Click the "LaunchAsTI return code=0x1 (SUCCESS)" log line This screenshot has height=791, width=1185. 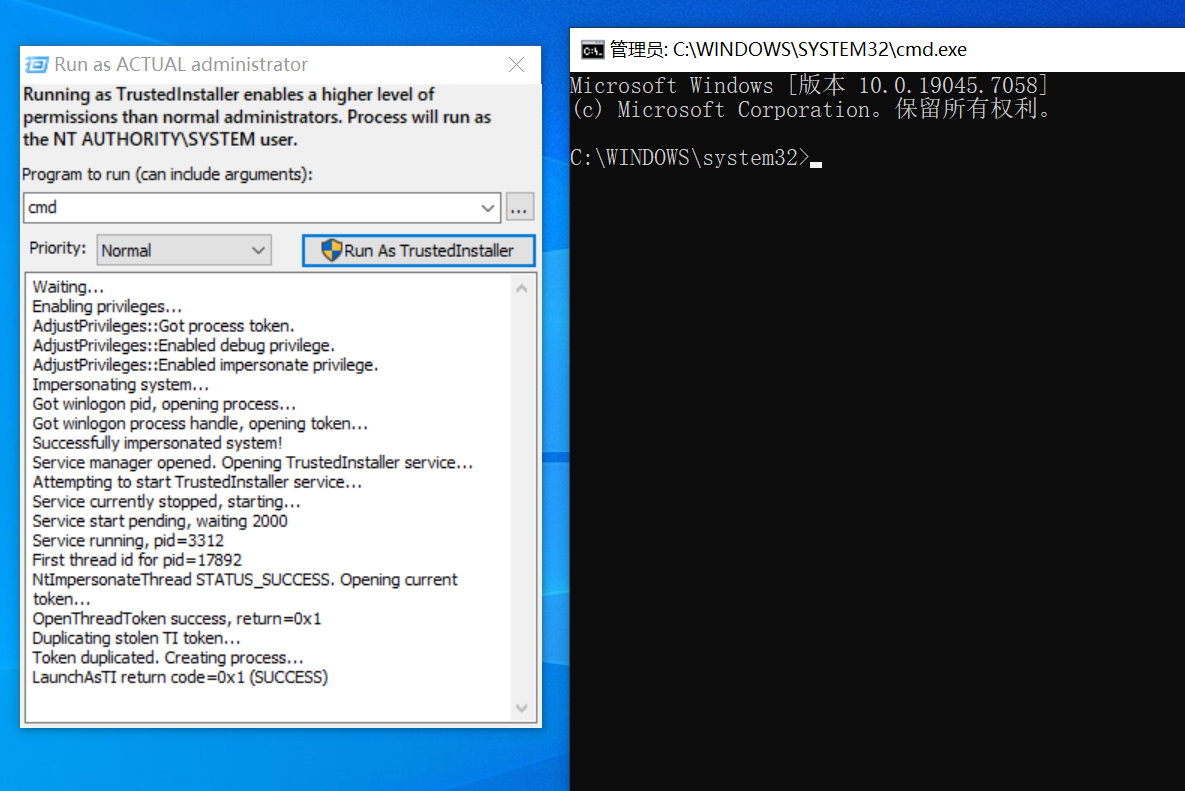click(x=180, y=677)
